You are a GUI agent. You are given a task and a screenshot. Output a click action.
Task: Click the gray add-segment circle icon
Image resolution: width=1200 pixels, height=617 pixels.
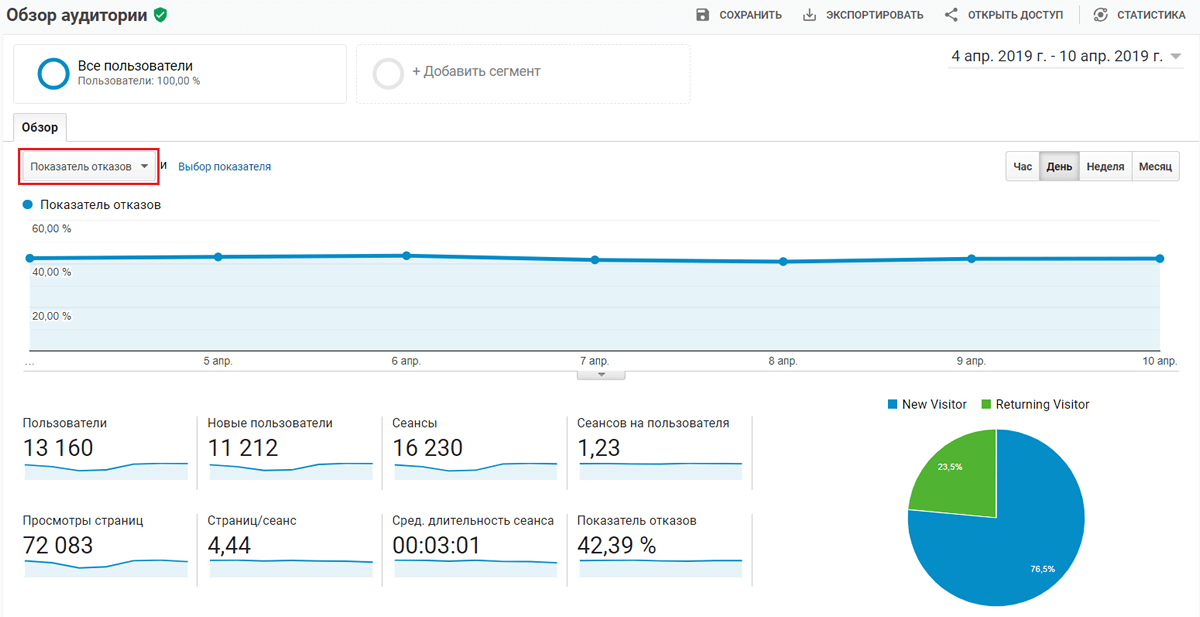coord(389,73)
